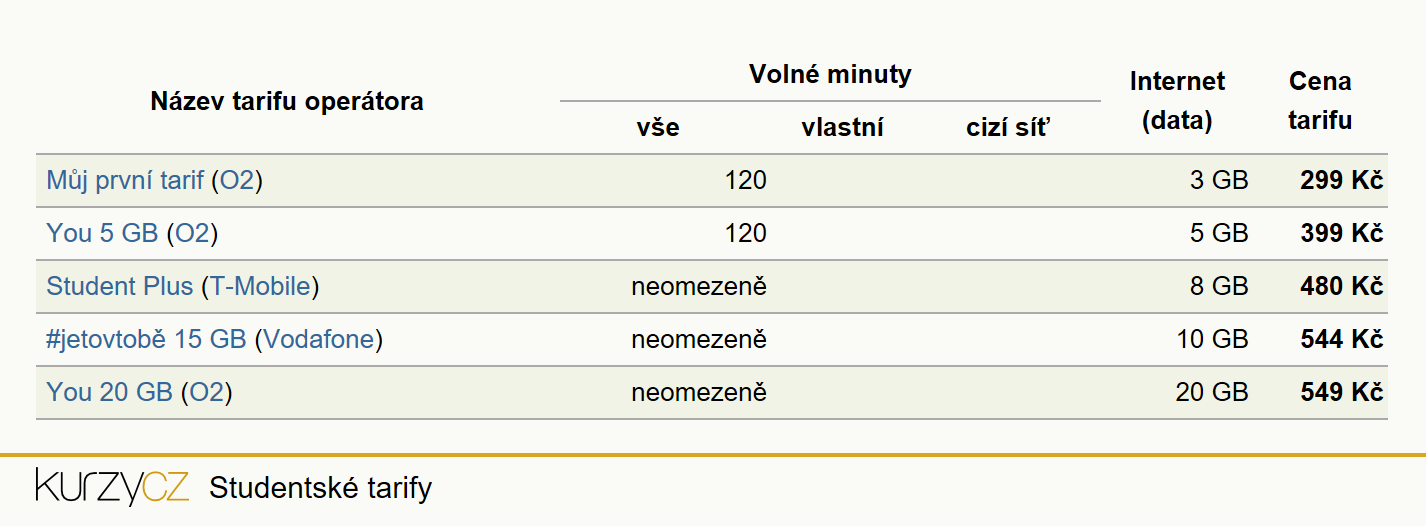Open the #jetovtobě 15 GB tariff link
Screen dimensions: 1426x526
click(x=146, y=340)
